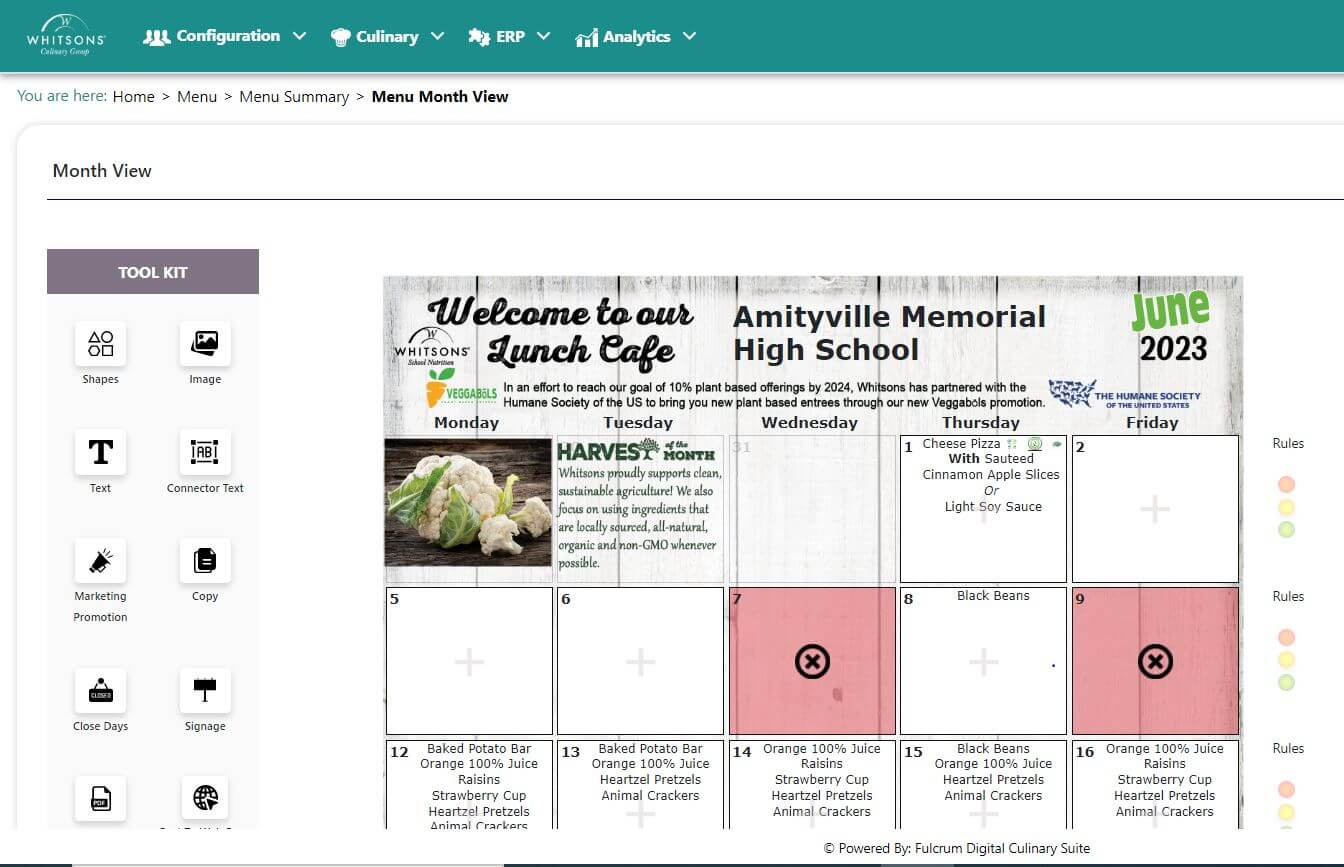Image resolution: width=1344 pixels, height=867 pixels.
Task: Go to Home in the breadcrumb
Action: click(x=133, y=97)
